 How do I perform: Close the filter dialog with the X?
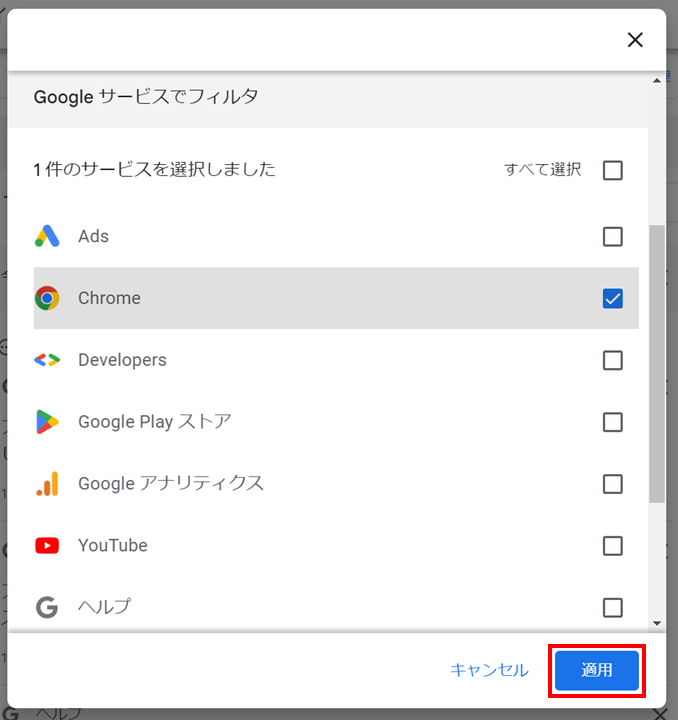coord(635,40)
